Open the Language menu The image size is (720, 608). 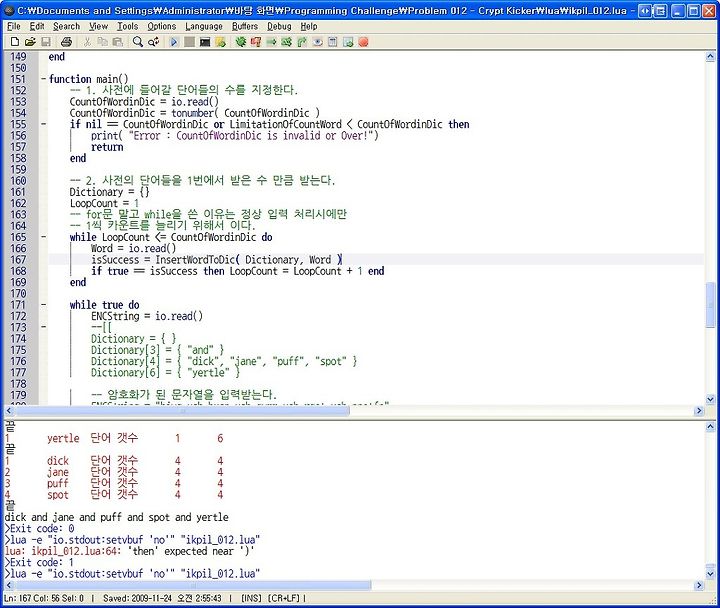click(x=204, y=27)
